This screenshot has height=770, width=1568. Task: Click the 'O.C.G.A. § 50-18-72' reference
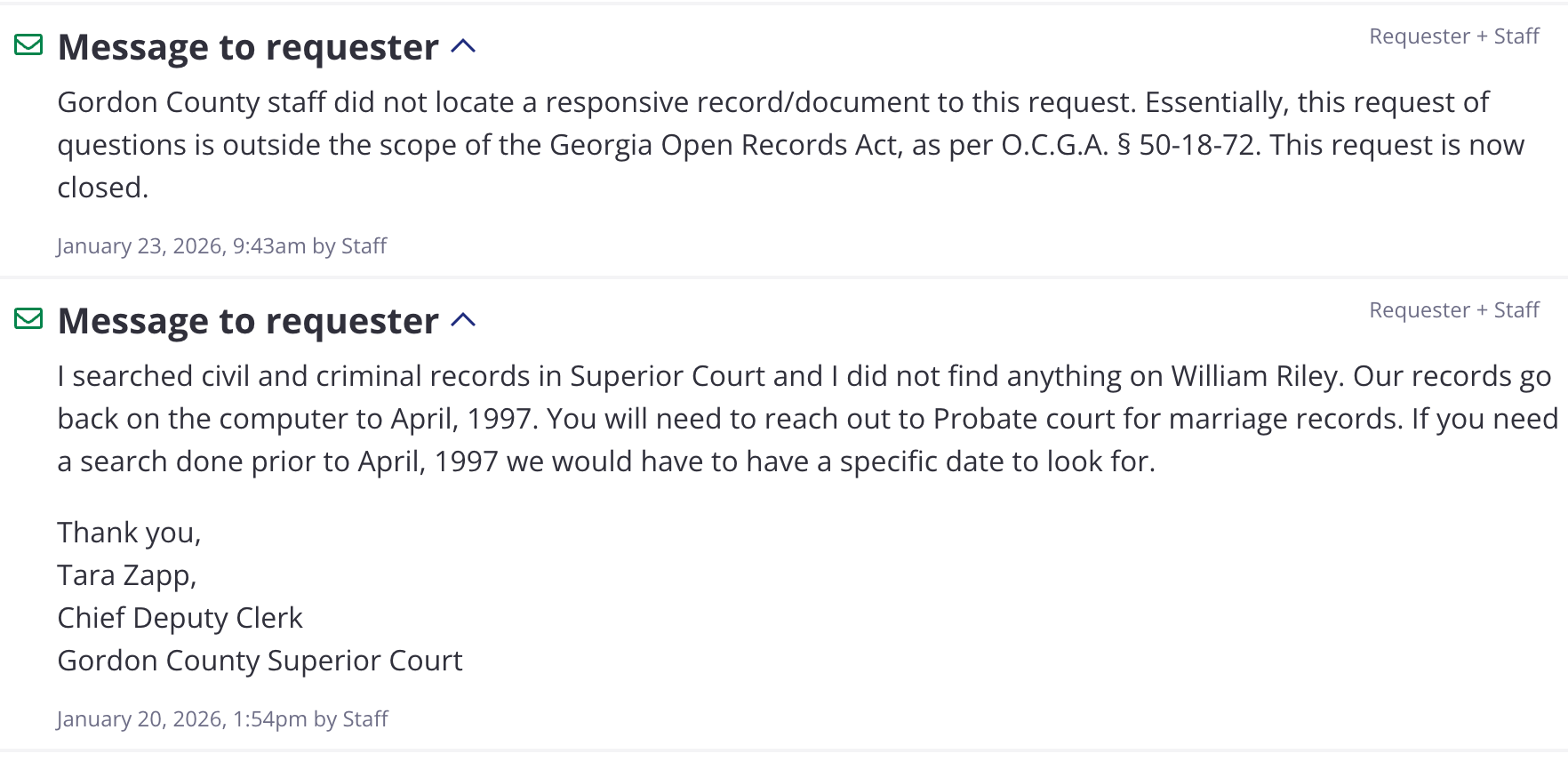[1128, 145]
